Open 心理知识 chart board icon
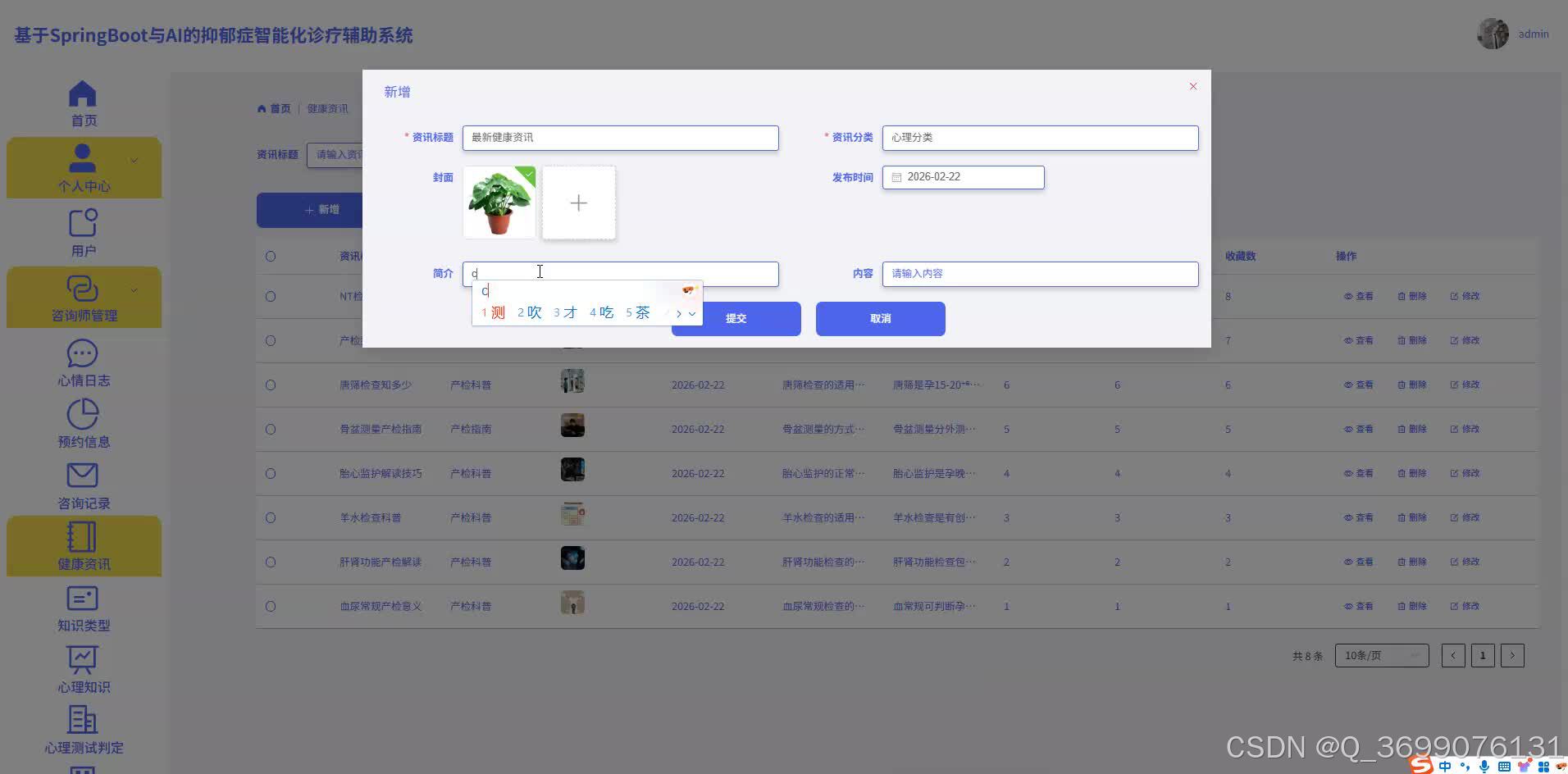This screenshot has width=1568, height=774. point(83,660)
